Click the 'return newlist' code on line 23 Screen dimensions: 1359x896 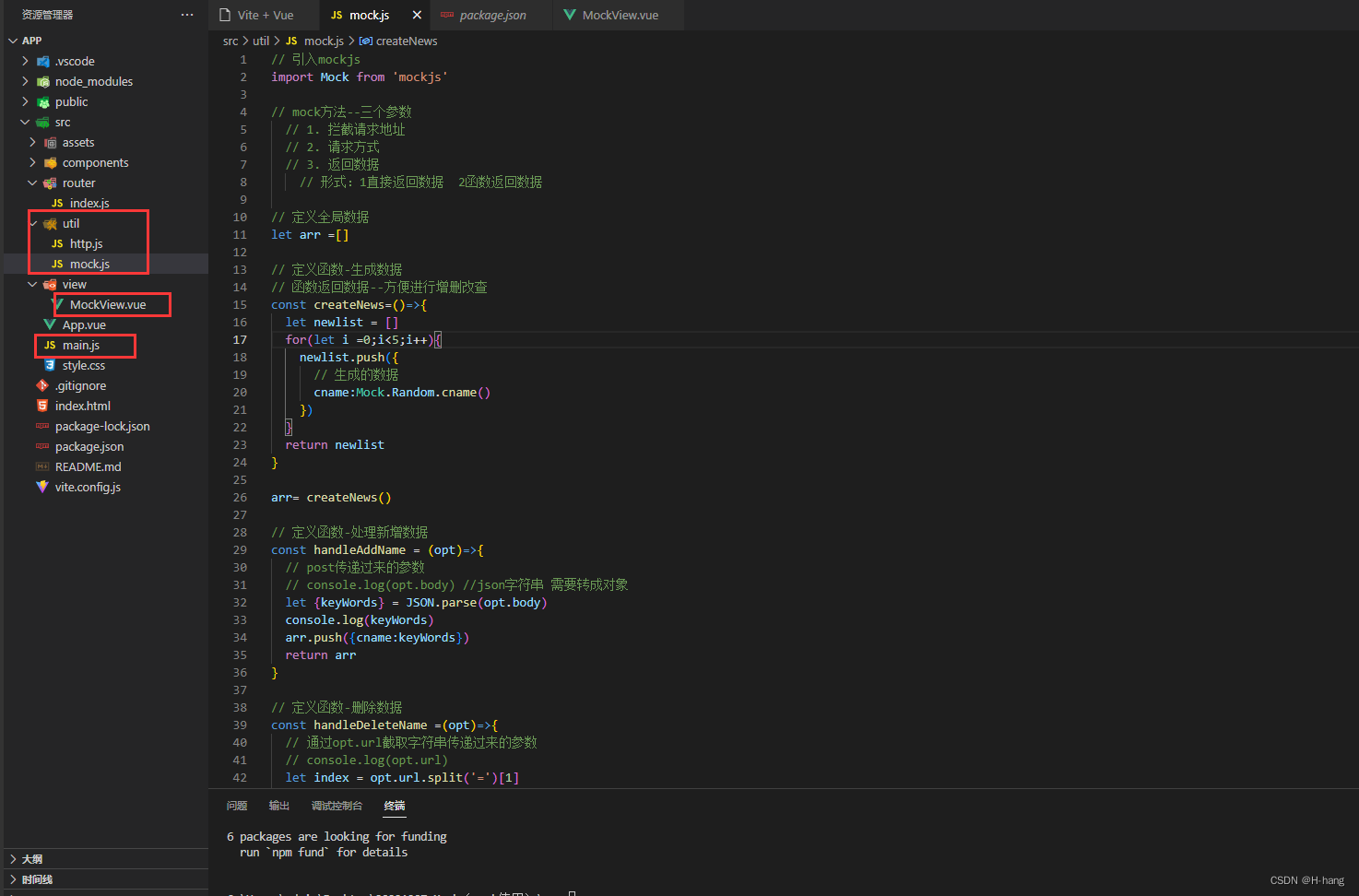tap(335, 444)
